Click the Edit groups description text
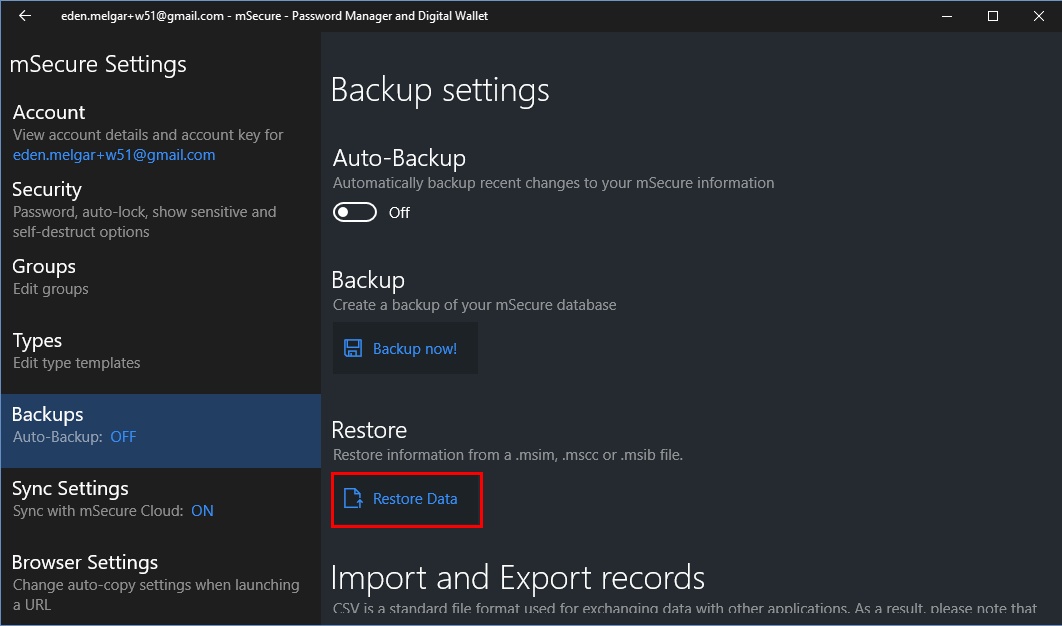Viewport: 1062px width, 626px height. (x=51, y=289)
